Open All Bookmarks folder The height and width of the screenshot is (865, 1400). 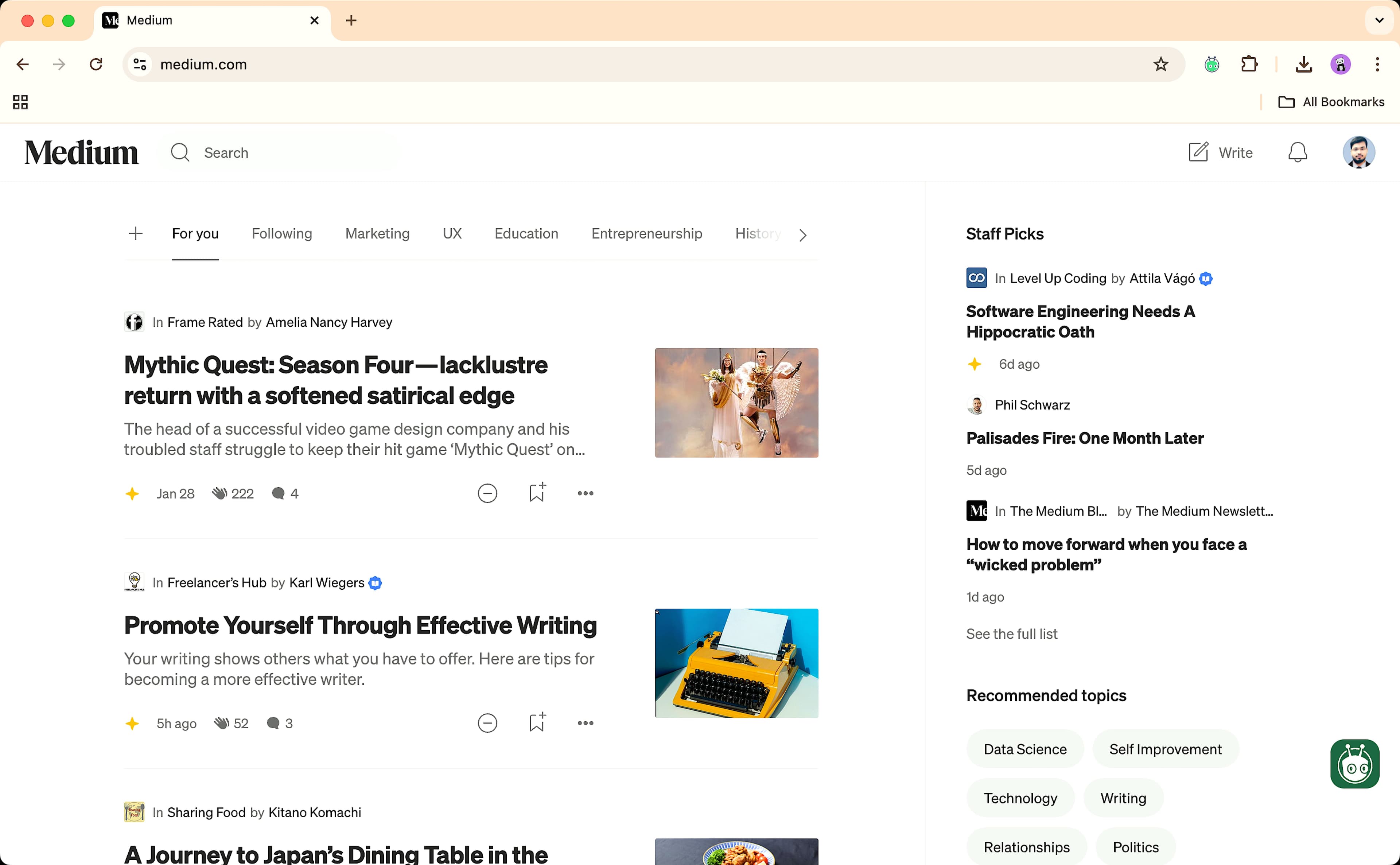1331,102
